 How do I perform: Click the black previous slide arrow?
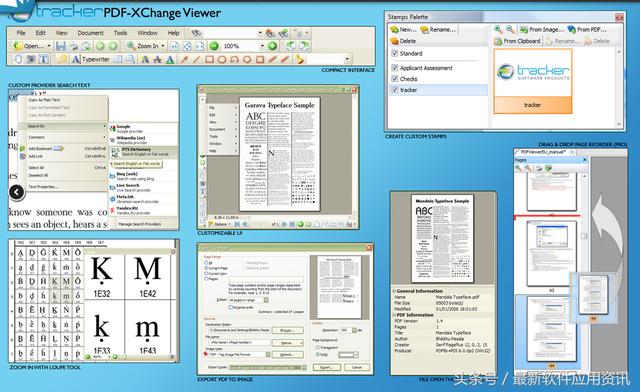pos(16,192)
